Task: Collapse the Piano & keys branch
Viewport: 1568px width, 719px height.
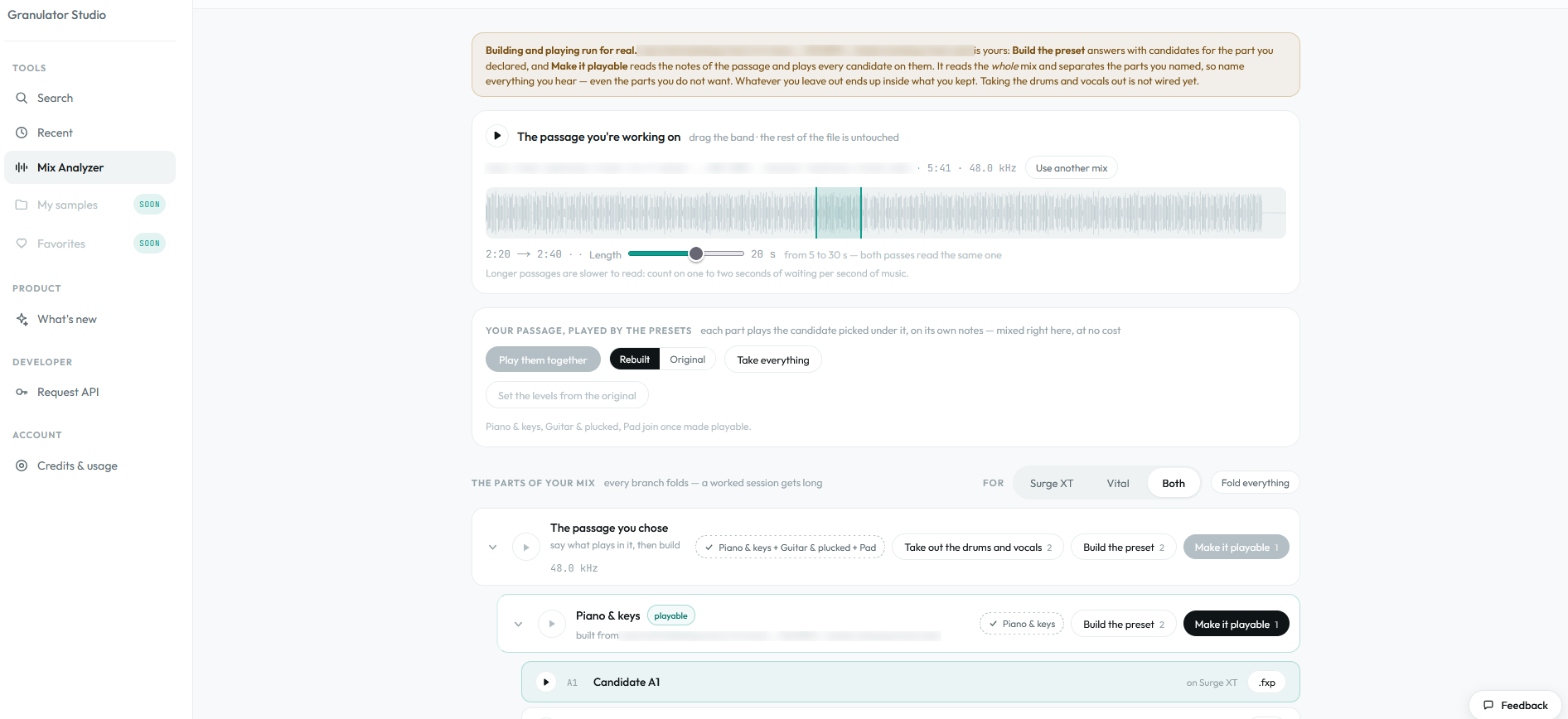Action: click(519, 624)
